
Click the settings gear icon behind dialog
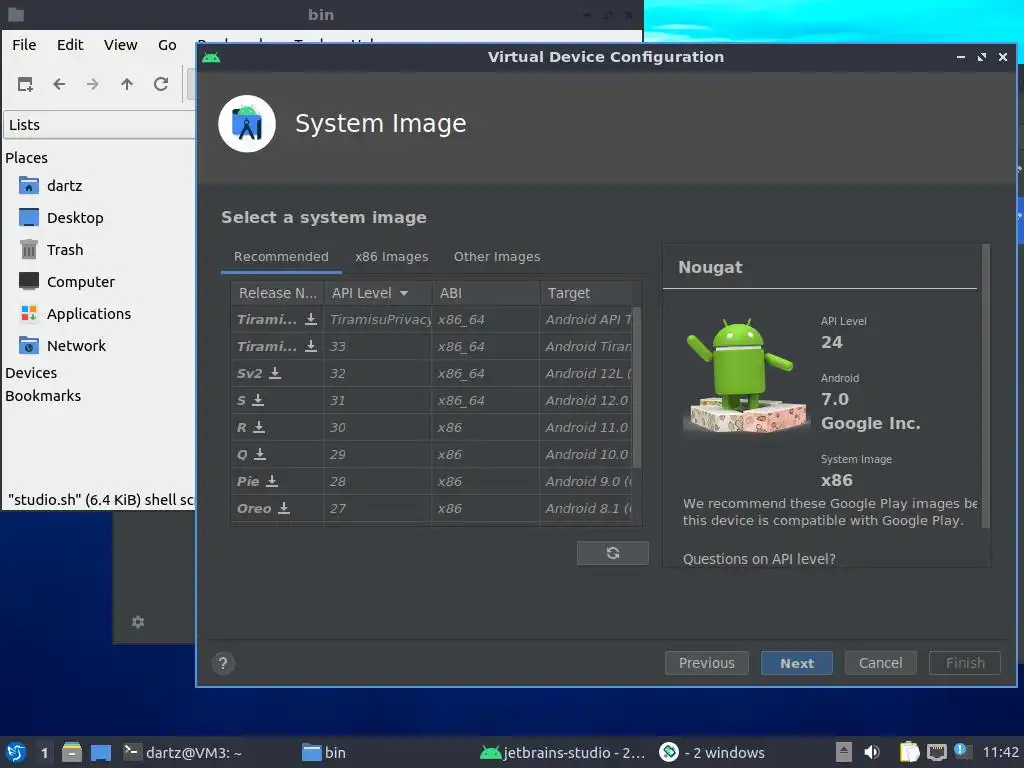[138, 622]
